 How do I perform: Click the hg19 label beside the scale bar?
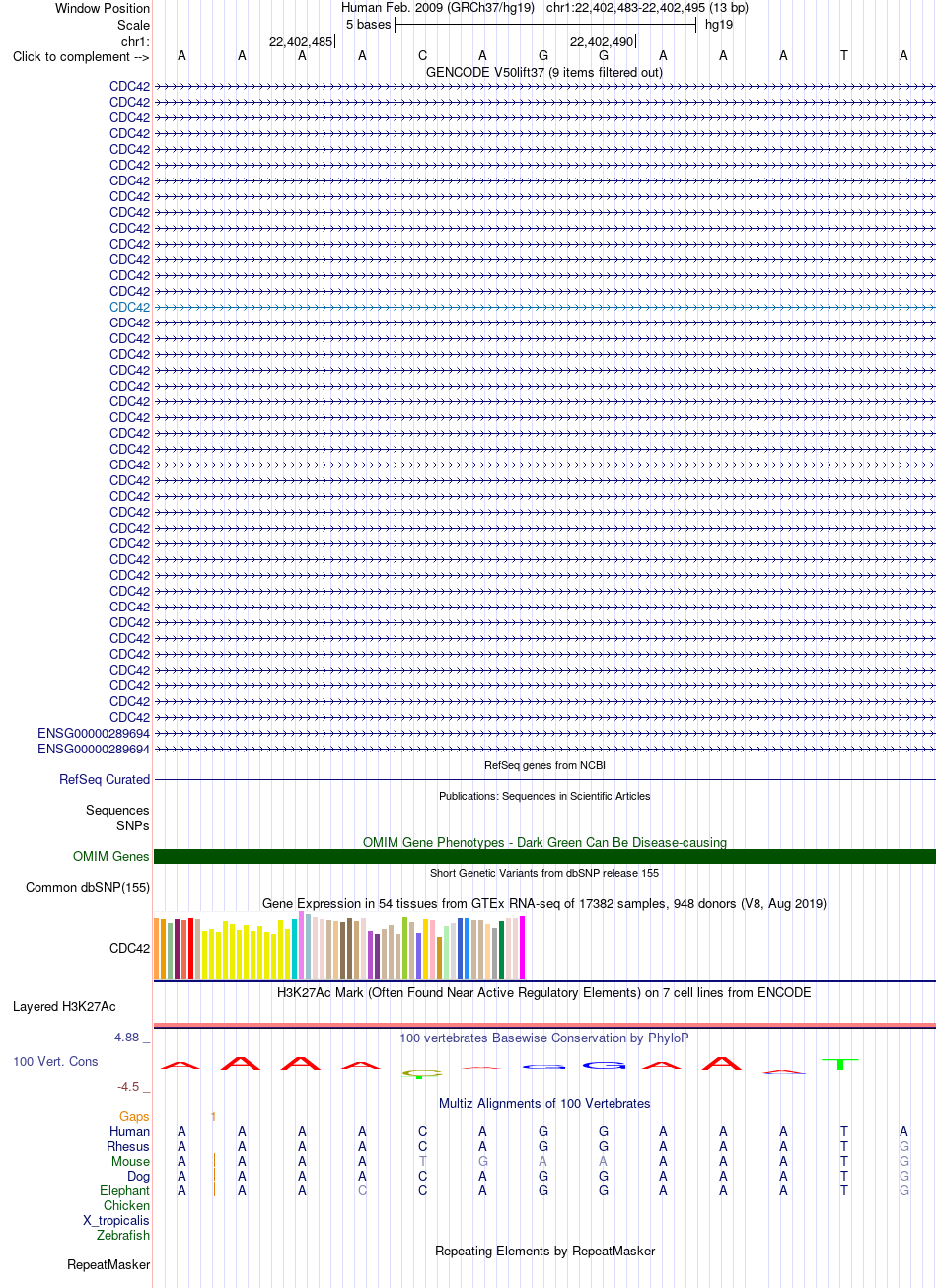(x=718, y=25)
